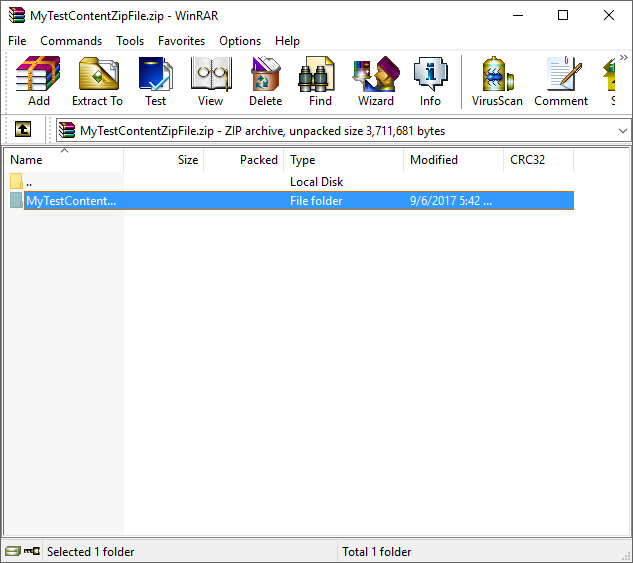The height and width of the screenshot is (563, 633).
Task: Click the Up one level arrow icon
Action: point(23,130)
